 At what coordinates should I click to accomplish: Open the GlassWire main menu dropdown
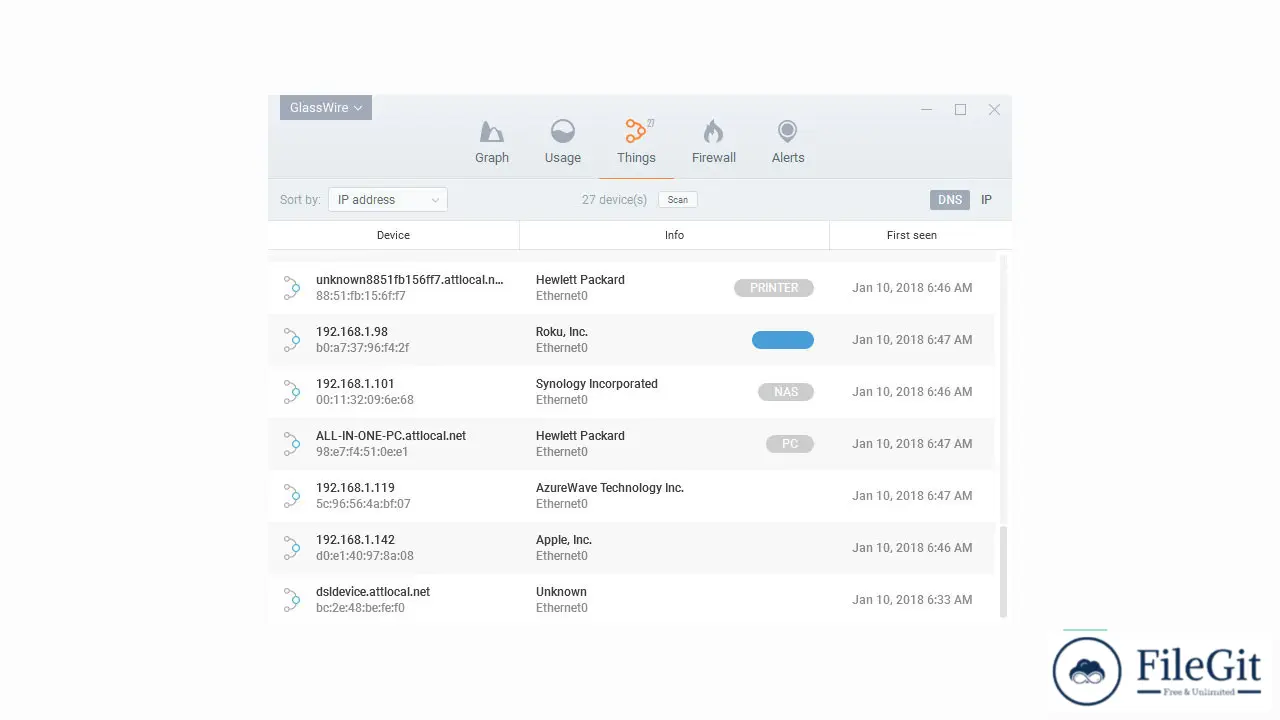326,107
